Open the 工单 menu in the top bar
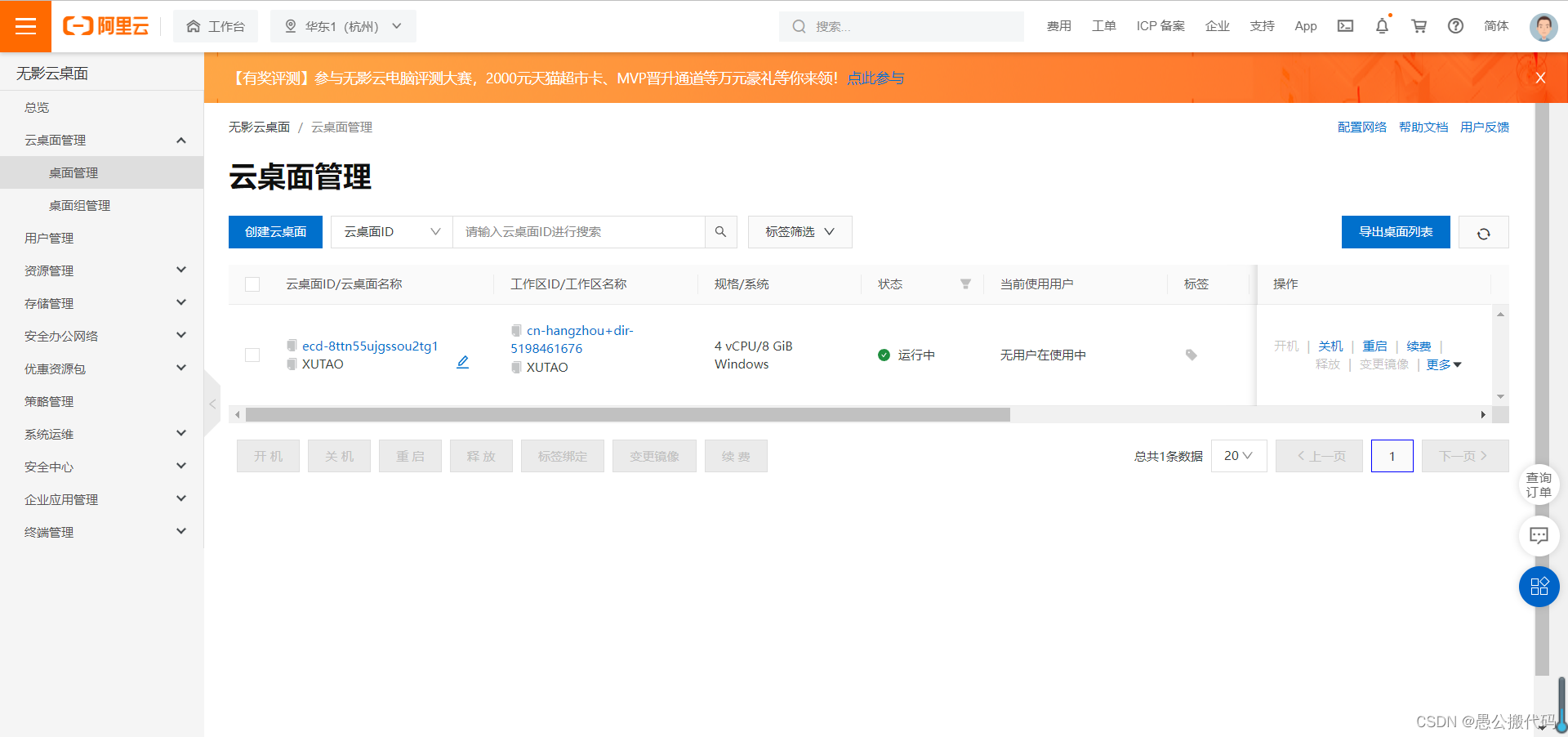 pyautogui.click(x=1103, y=25)
